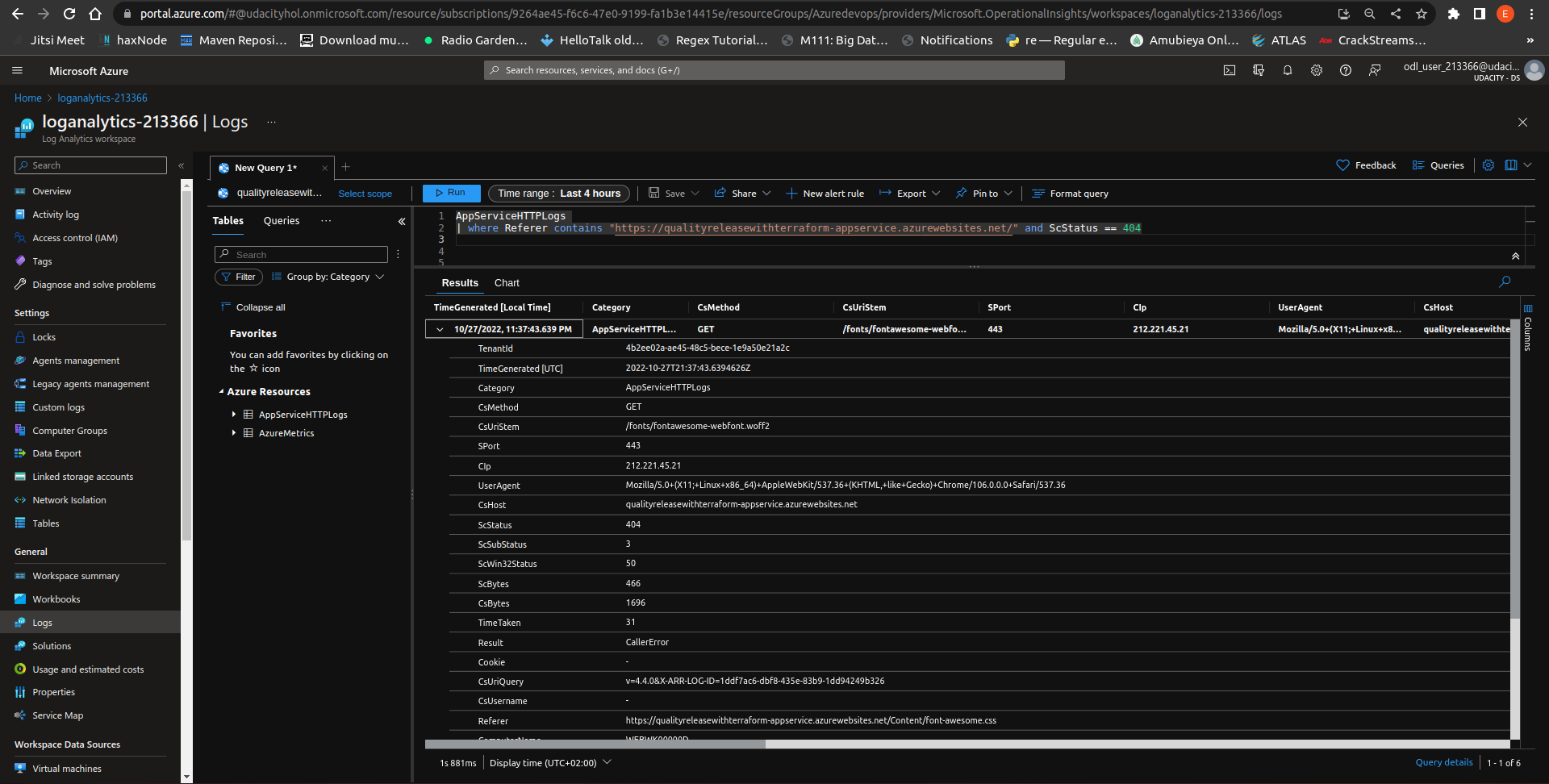
Task: Click the Filter button
Action: pyautogui.click(x=239, y=277)
